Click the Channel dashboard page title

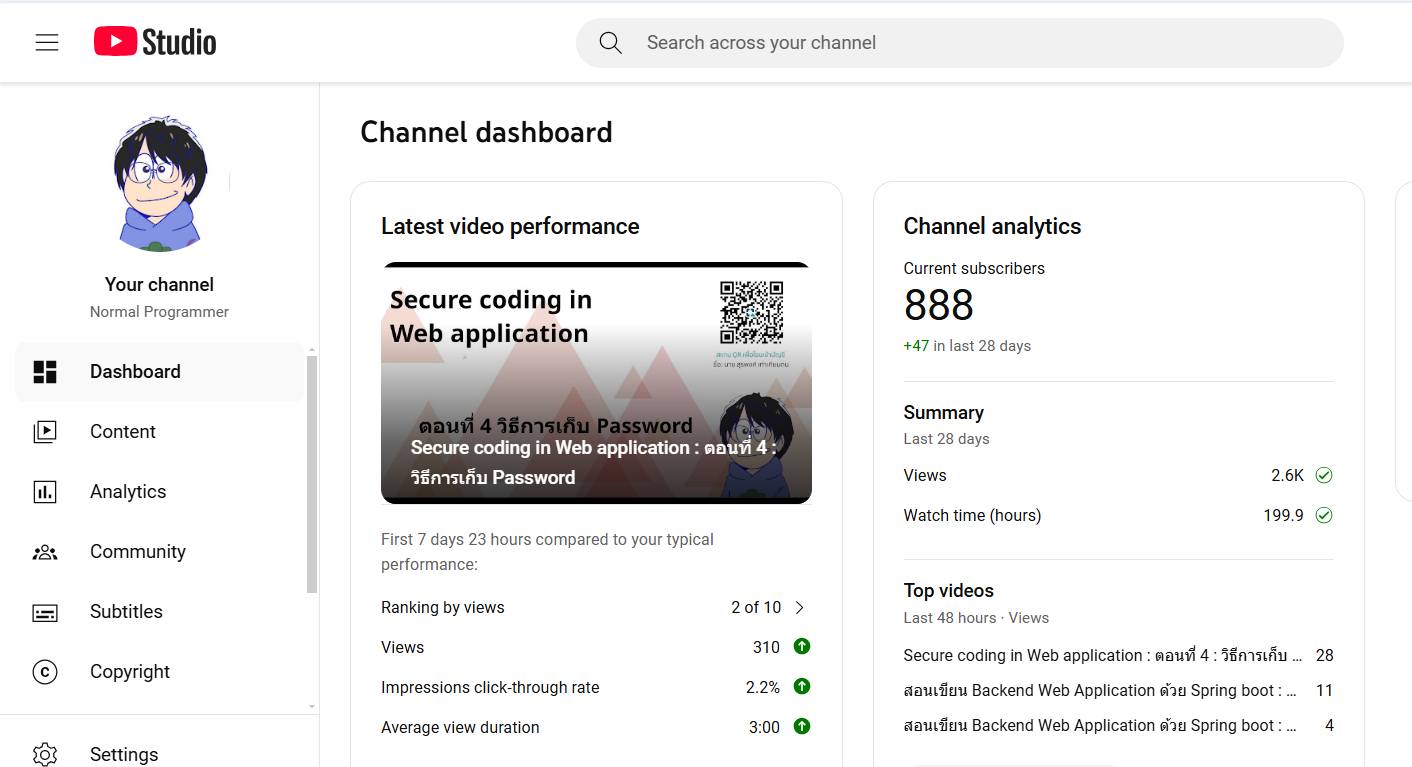point(486,132)
